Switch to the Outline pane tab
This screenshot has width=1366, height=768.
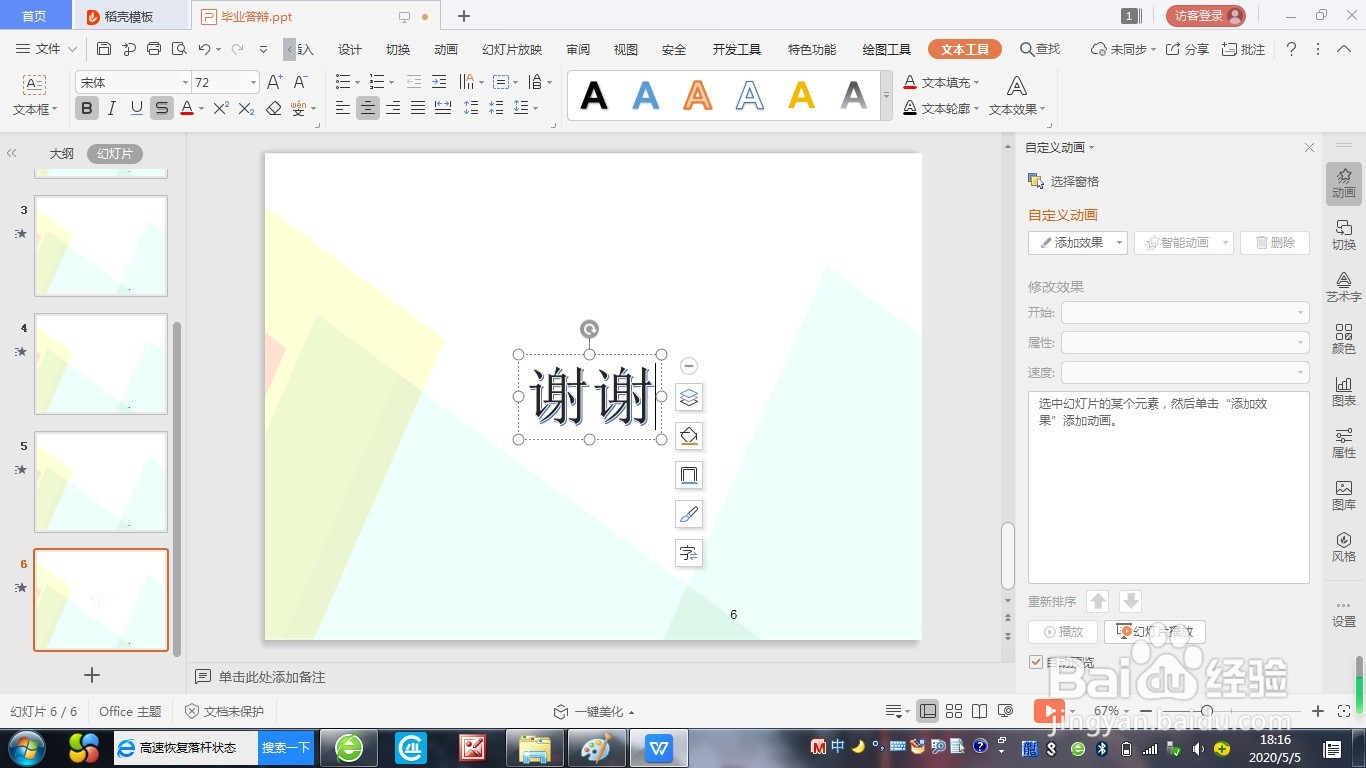point(62,153)
